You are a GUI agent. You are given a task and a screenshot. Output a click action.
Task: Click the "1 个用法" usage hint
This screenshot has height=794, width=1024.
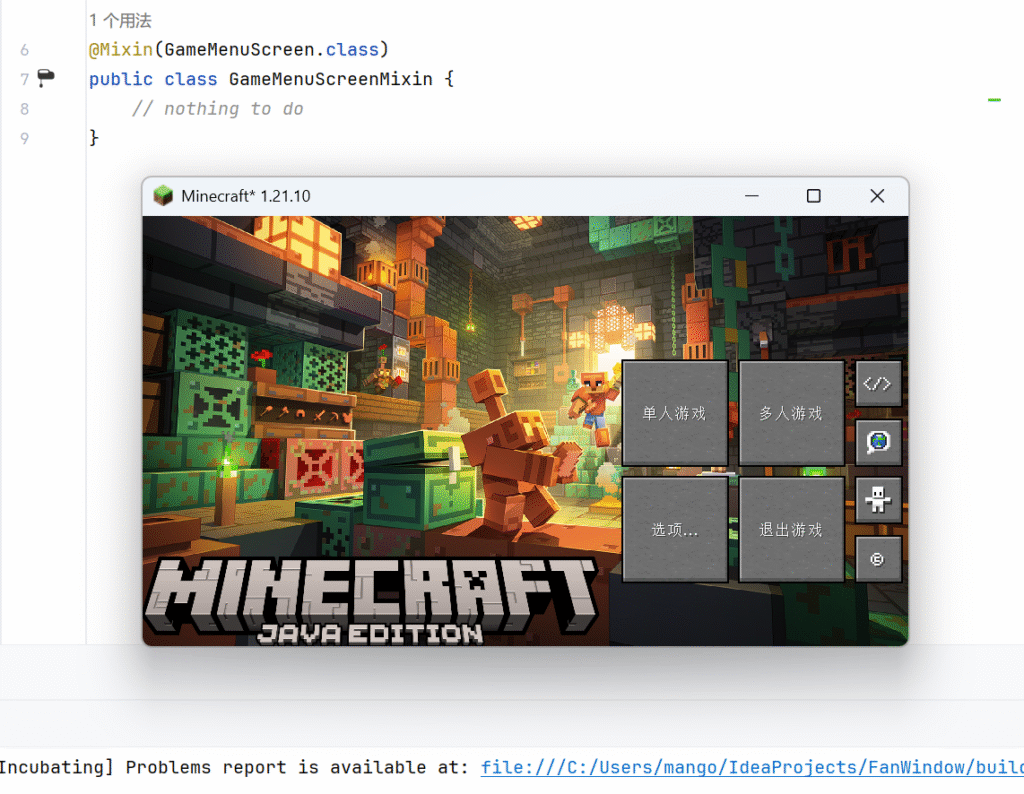pyautogui.click(x=118, y=19)
